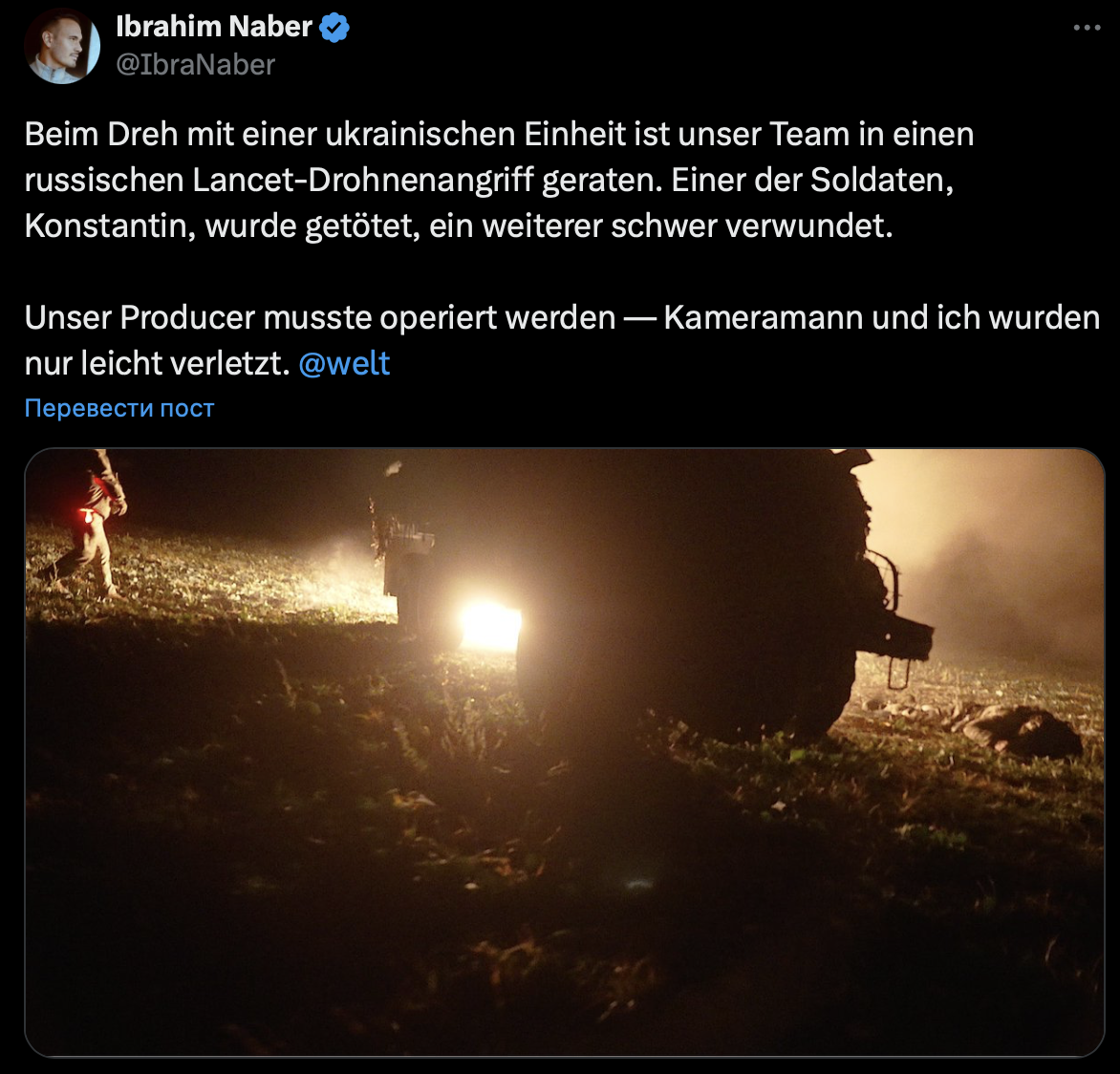Click the tweet text about Lancet-Drohnenangriff
This screenshot has height=1074, width=1120.
(x=499, y=180)
